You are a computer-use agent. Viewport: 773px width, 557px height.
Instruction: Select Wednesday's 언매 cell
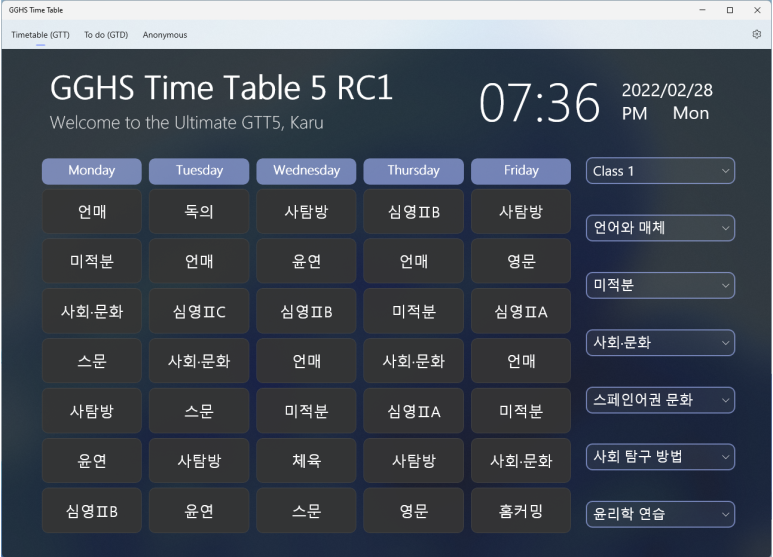[306, 361]
